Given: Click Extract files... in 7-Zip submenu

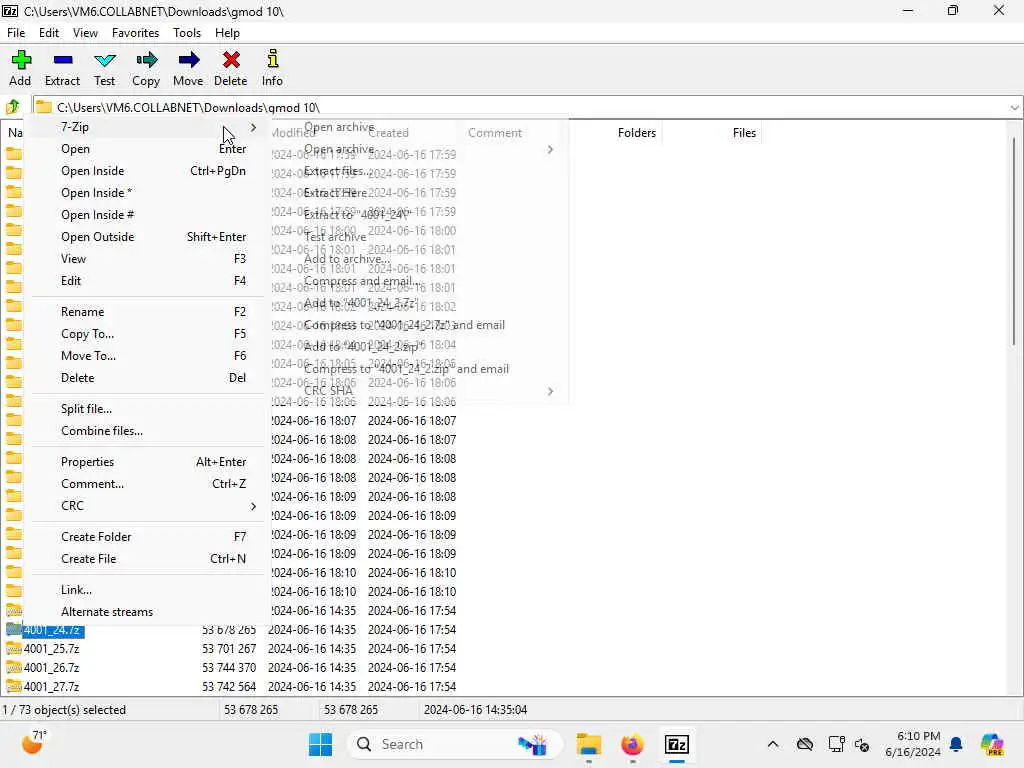Looking at the screenshot, I should click(418, 171).
